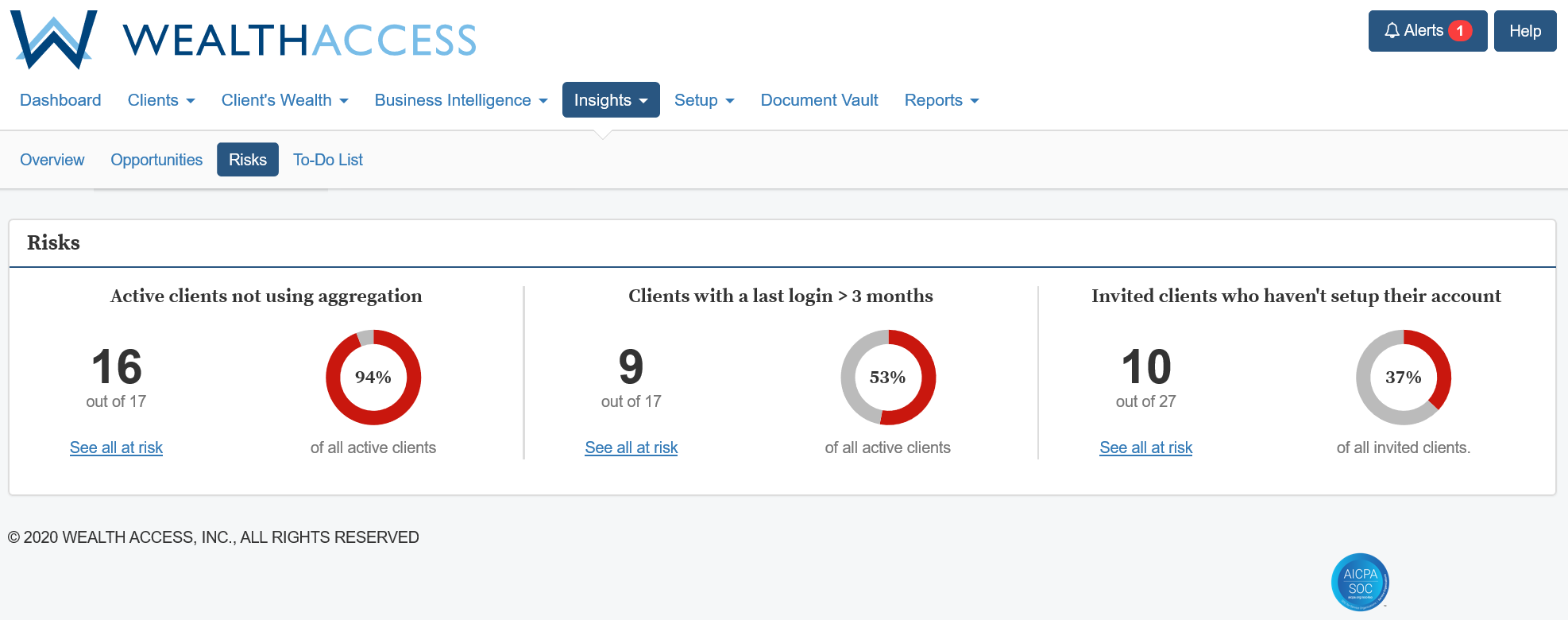Open the Alerts button
Image resolution: width=1568 pixels, height=620 pixels.
tap(1427, 31)
